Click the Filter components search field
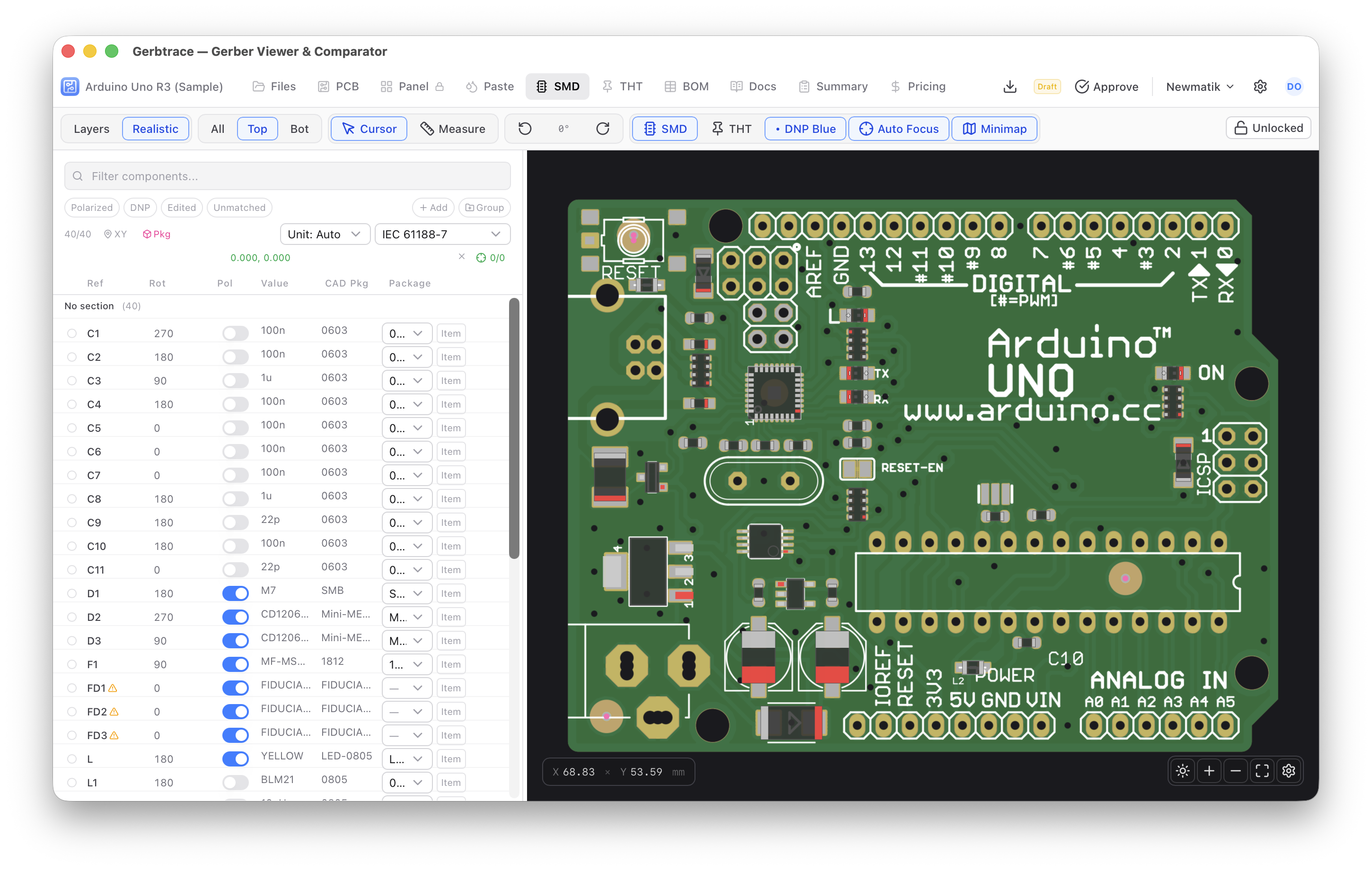 [287, 176]
